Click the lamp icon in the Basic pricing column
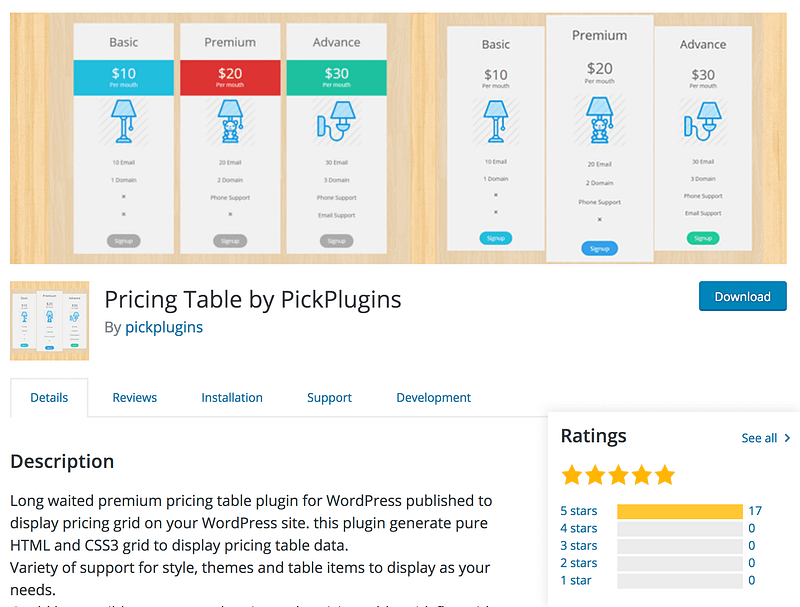Viewport: 800px width, 607px height. click(124, 122)
